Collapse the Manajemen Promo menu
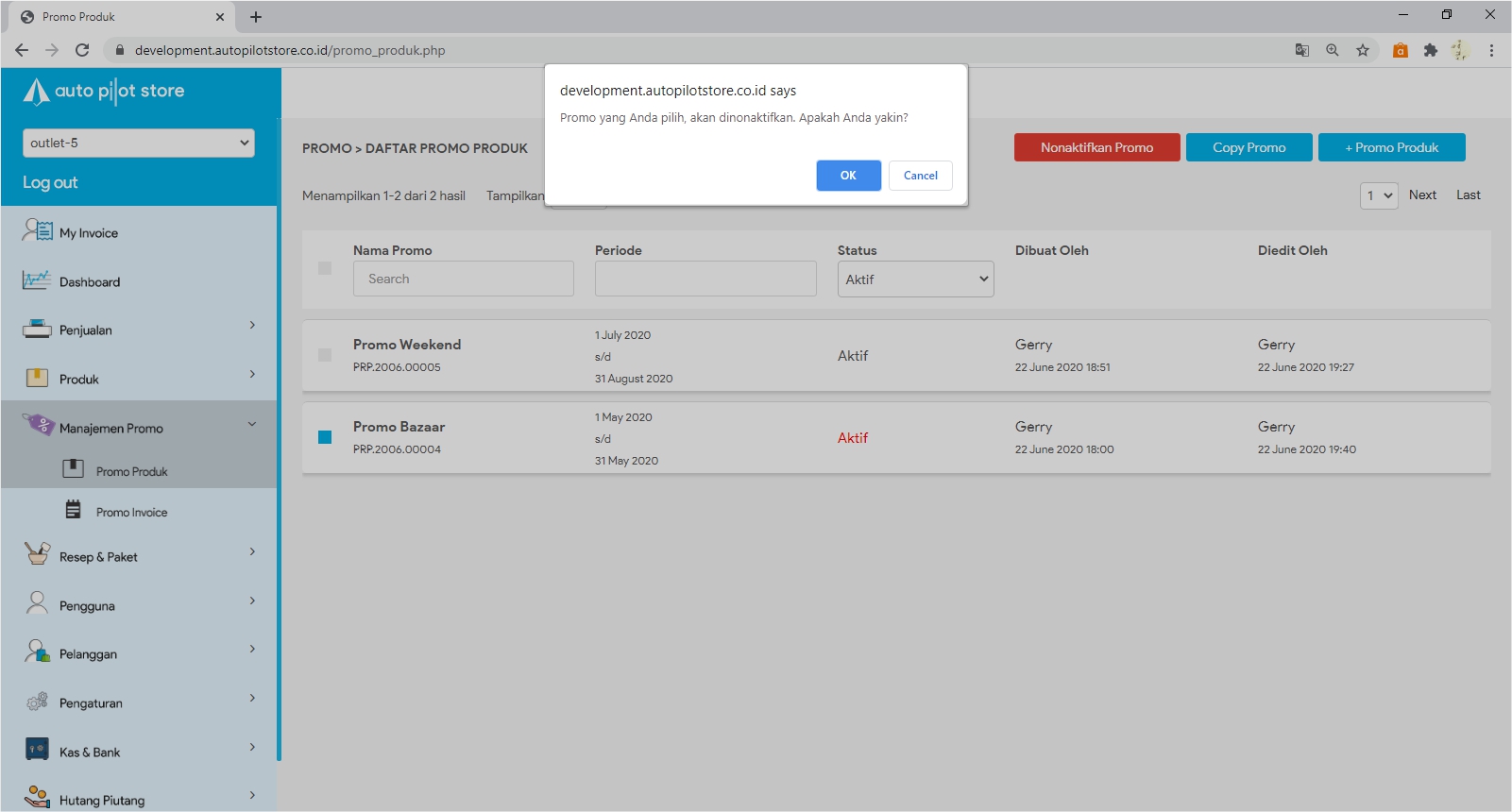Screen dimensions: 1512x812 click(252, 425)
